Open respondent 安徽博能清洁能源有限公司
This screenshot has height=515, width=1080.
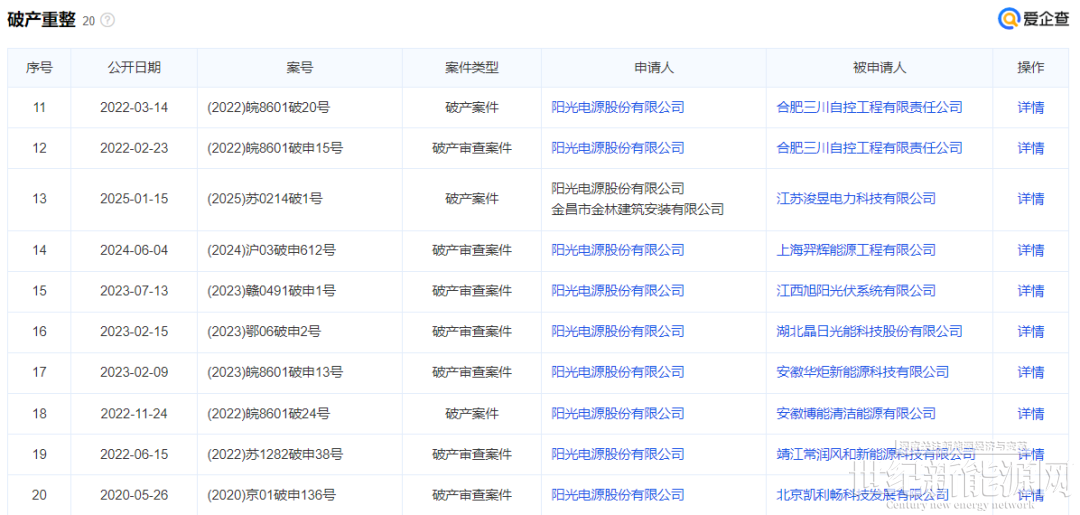click(856, 414)
